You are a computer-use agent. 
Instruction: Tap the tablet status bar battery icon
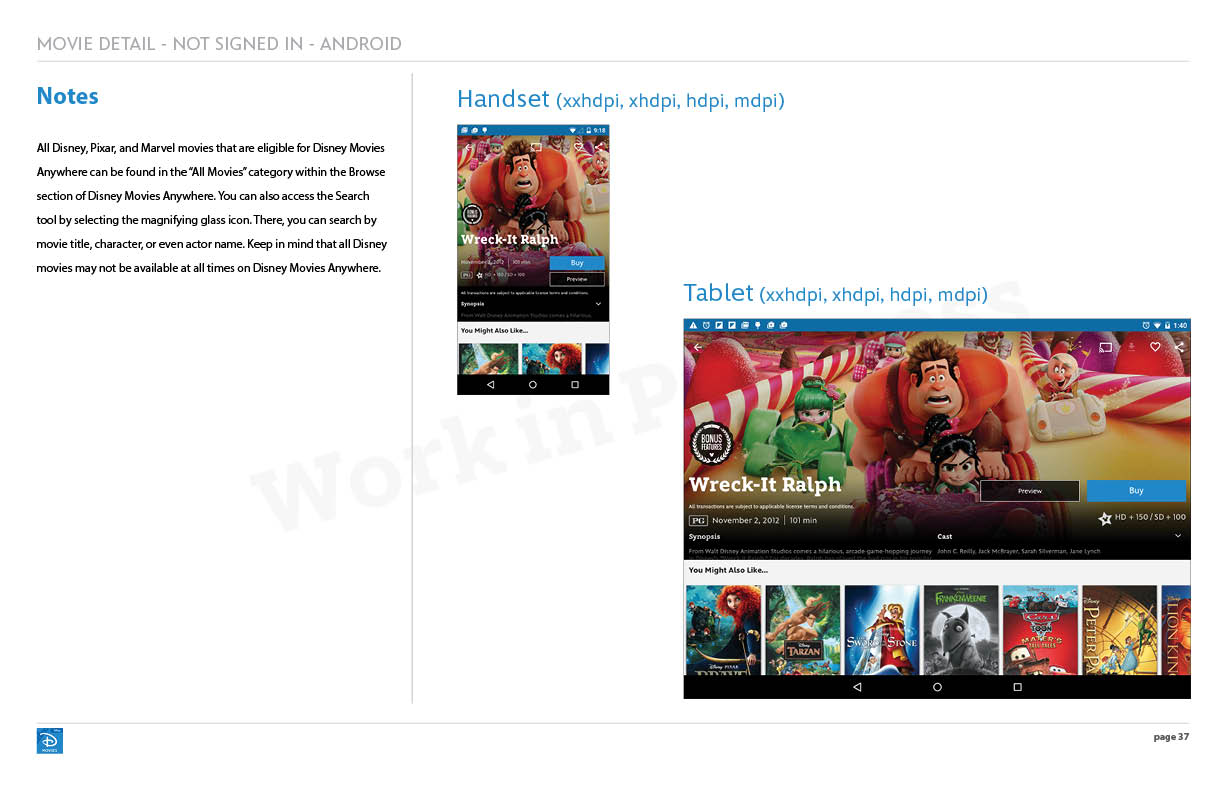click(x=1167, y=325)
